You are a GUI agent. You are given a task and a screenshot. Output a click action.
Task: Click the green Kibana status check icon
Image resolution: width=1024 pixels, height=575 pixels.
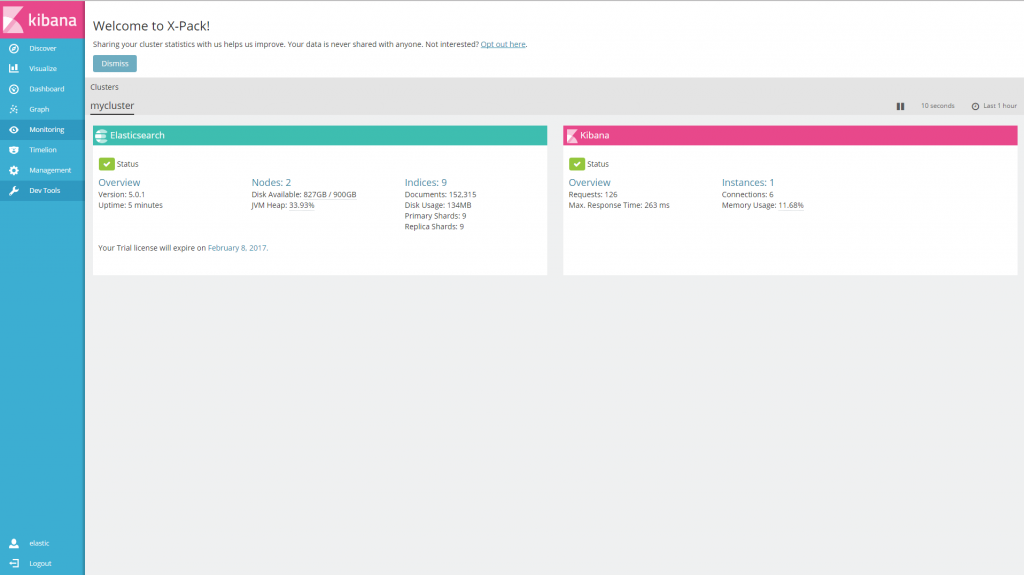[x=577, y=164]
